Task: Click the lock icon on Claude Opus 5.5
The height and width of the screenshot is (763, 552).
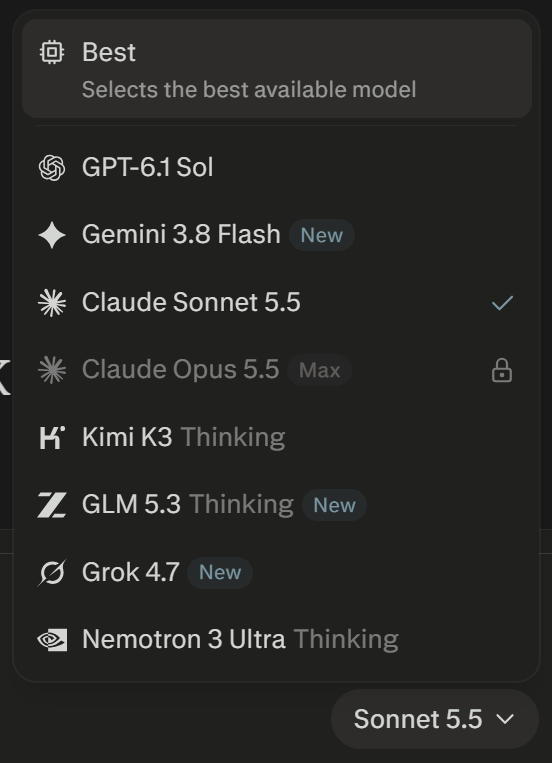Action: click(x=502, y=370)
